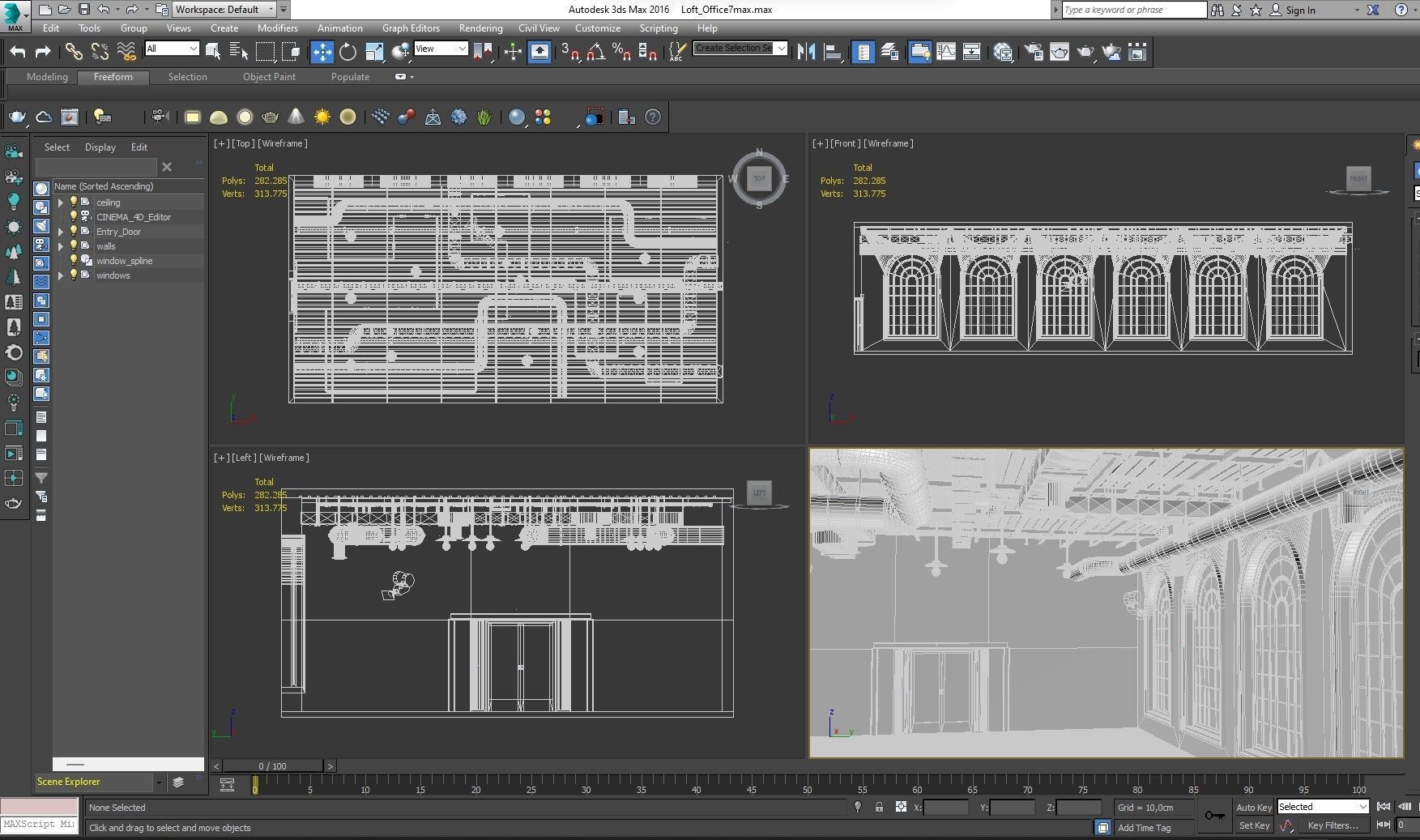Select the Unlink Selection tool
The height and width of the screenshot is (840, 1420).
coord(100,52)
